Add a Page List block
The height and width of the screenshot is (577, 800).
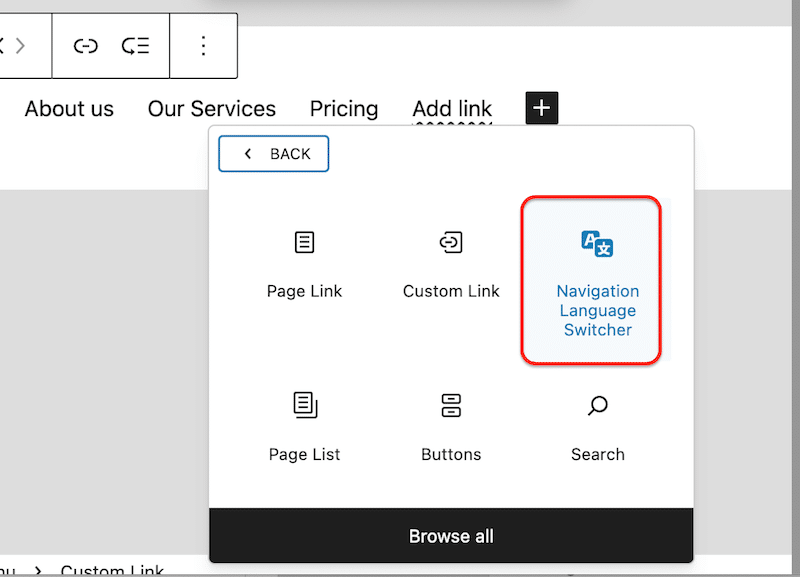(304, 426)
